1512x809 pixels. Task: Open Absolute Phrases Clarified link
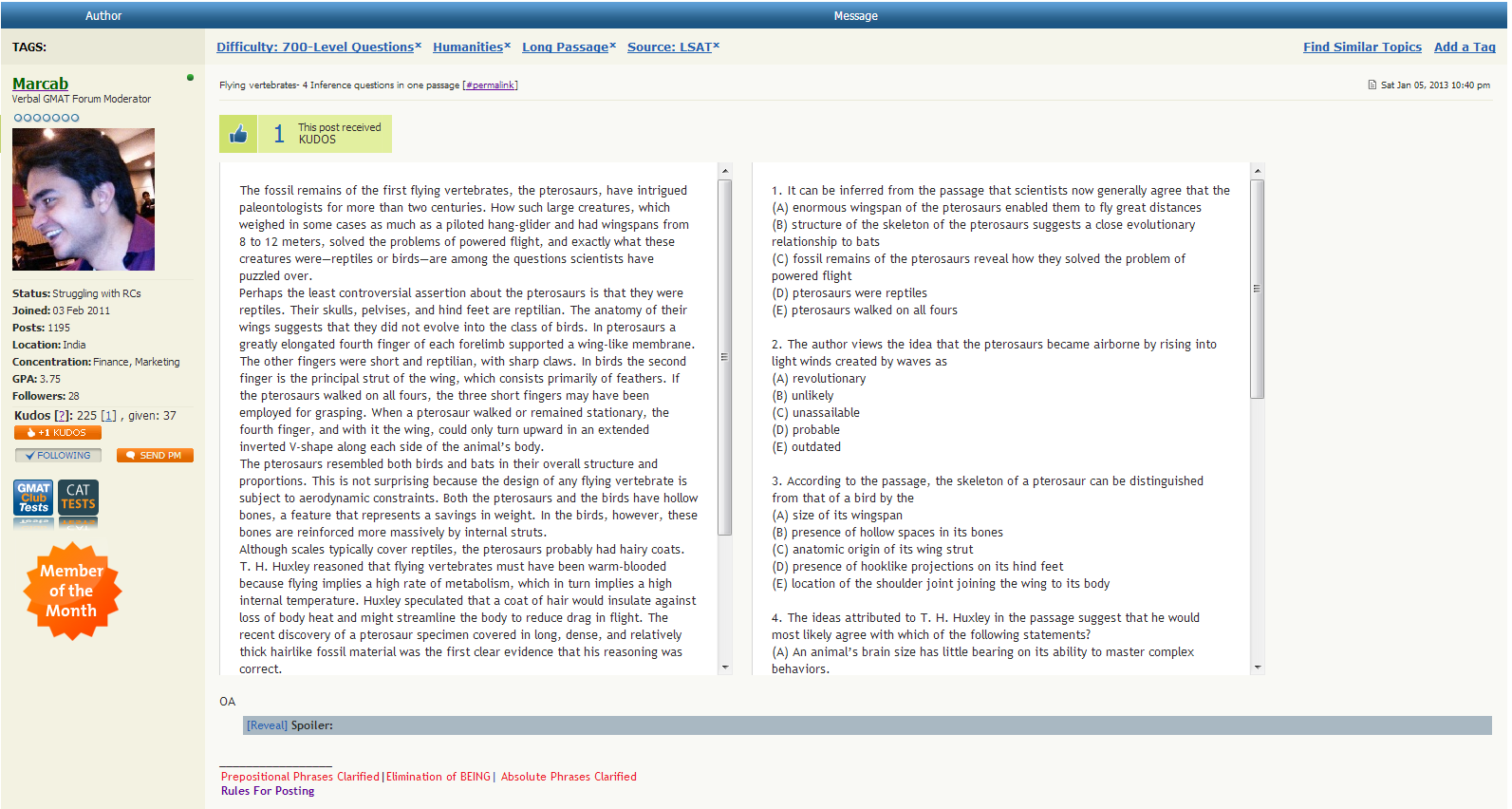[x=569, y=777]
